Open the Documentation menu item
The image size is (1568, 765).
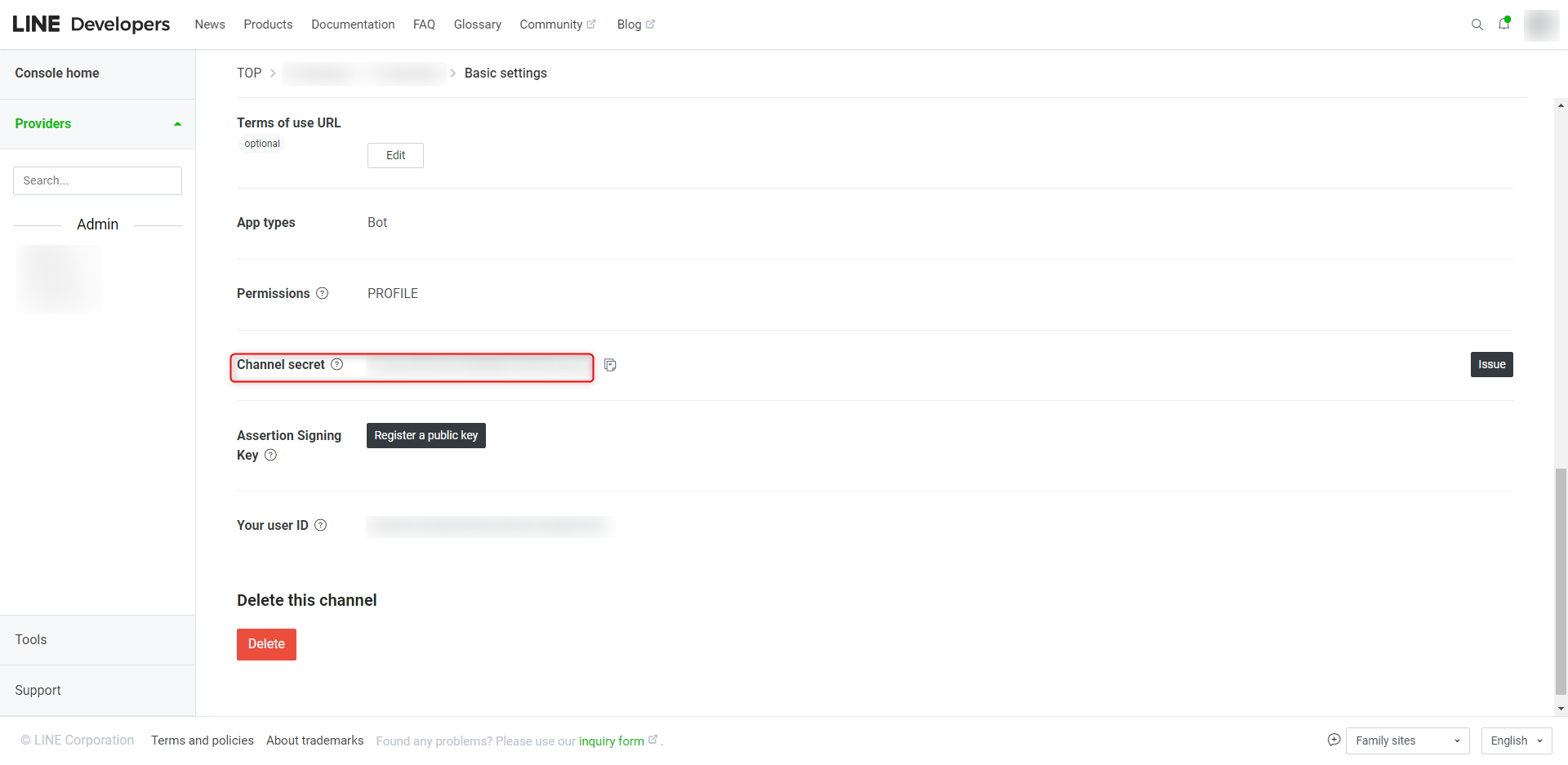coord(353,24)
